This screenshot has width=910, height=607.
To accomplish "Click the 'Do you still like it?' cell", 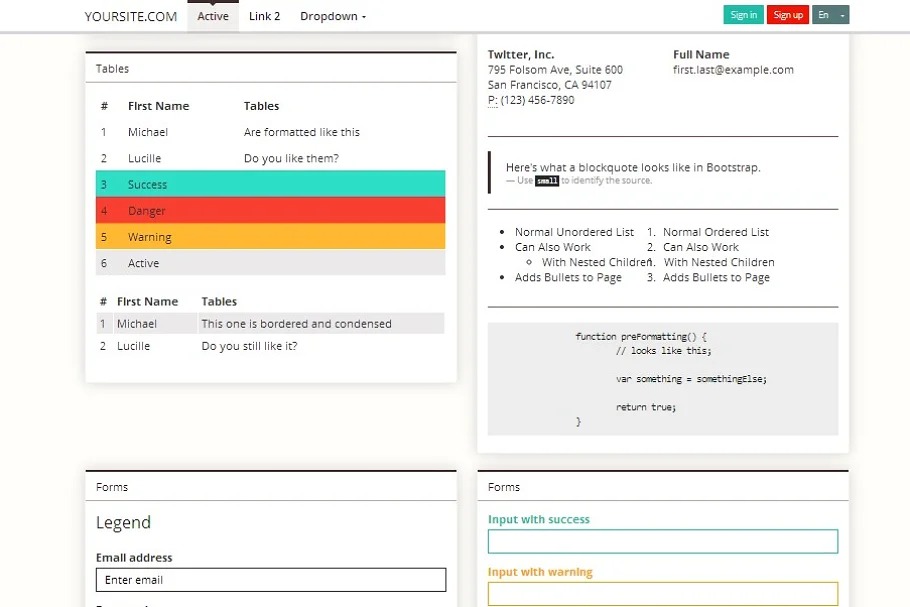I will pyautogui.click(x=249, y=346).
